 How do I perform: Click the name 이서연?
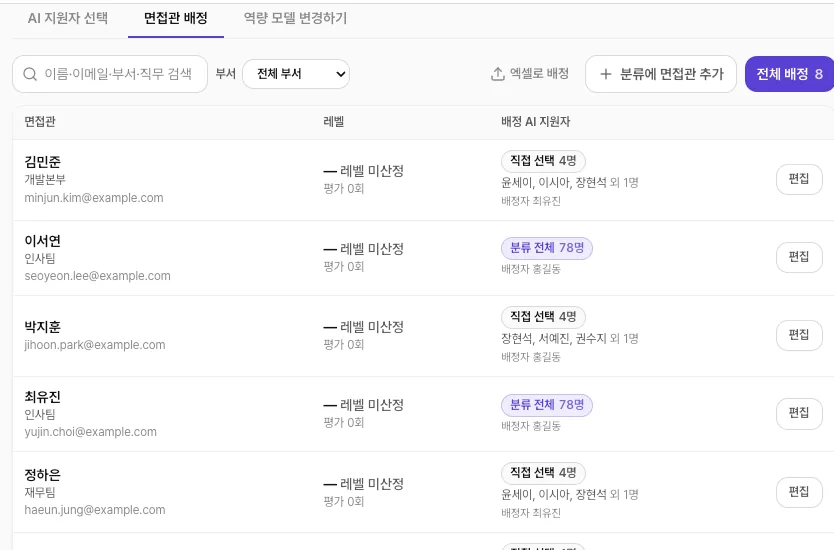43,241
